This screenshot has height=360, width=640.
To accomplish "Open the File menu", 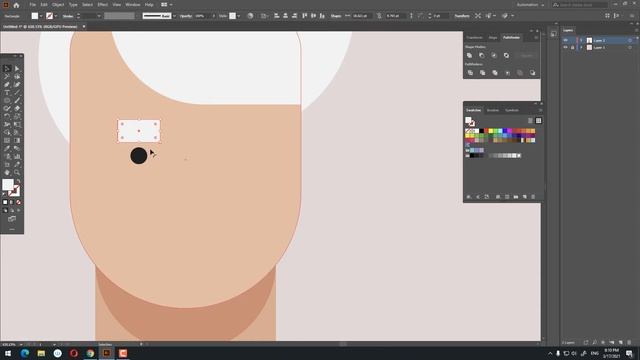I will 32,5.
